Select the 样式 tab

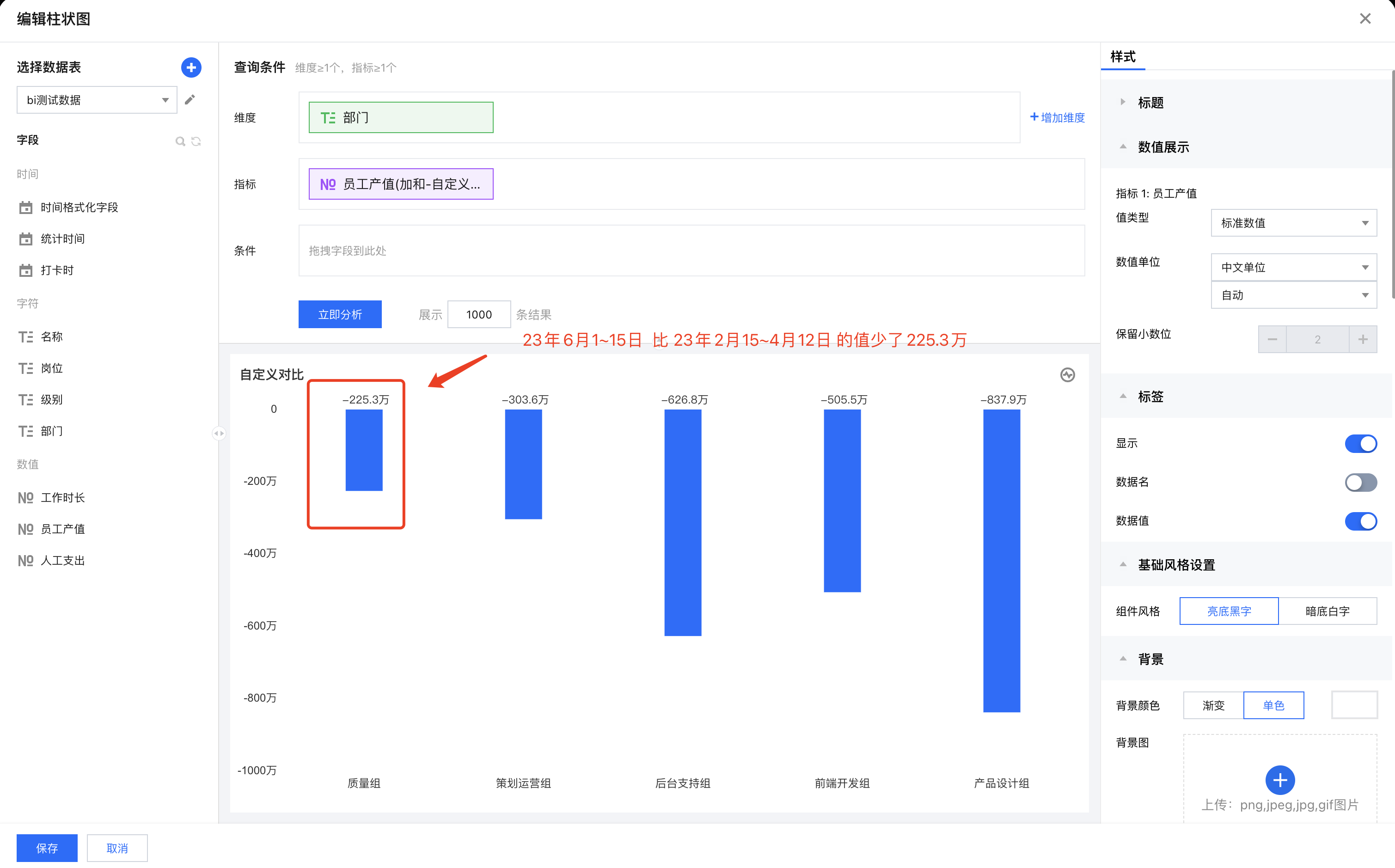[1123, 57]
